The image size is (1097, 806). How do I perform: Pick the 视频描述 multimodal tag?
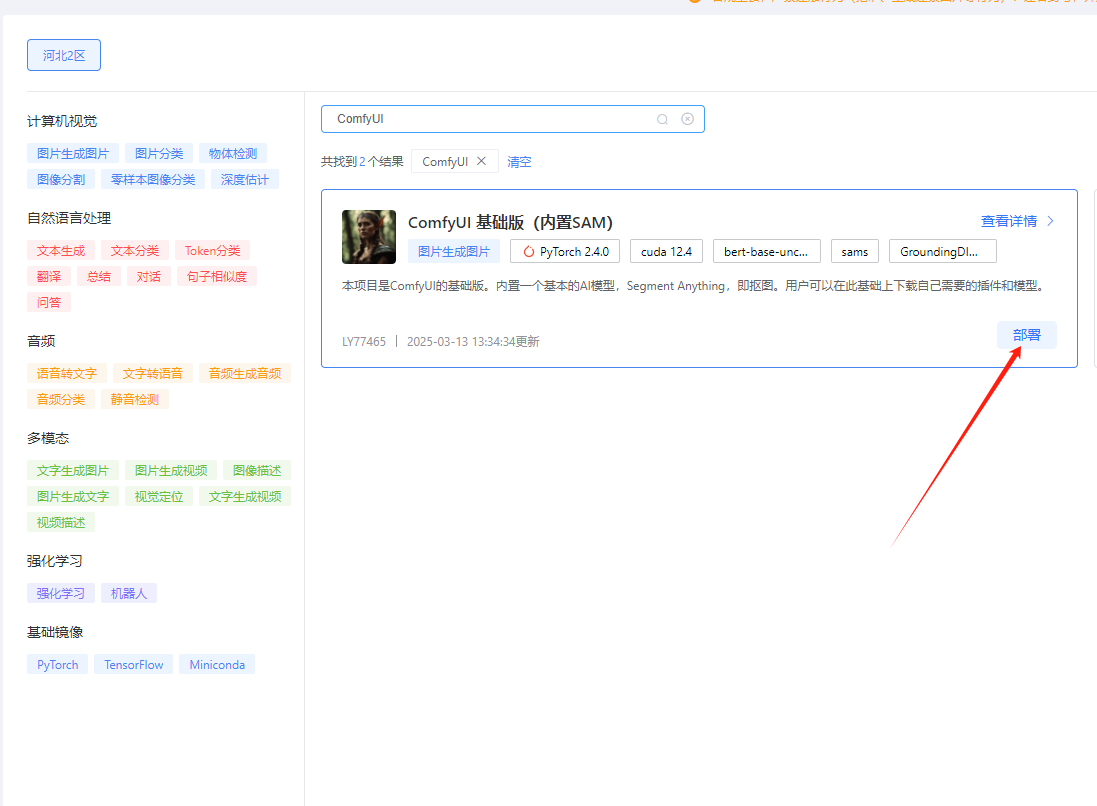coord(61,522)
